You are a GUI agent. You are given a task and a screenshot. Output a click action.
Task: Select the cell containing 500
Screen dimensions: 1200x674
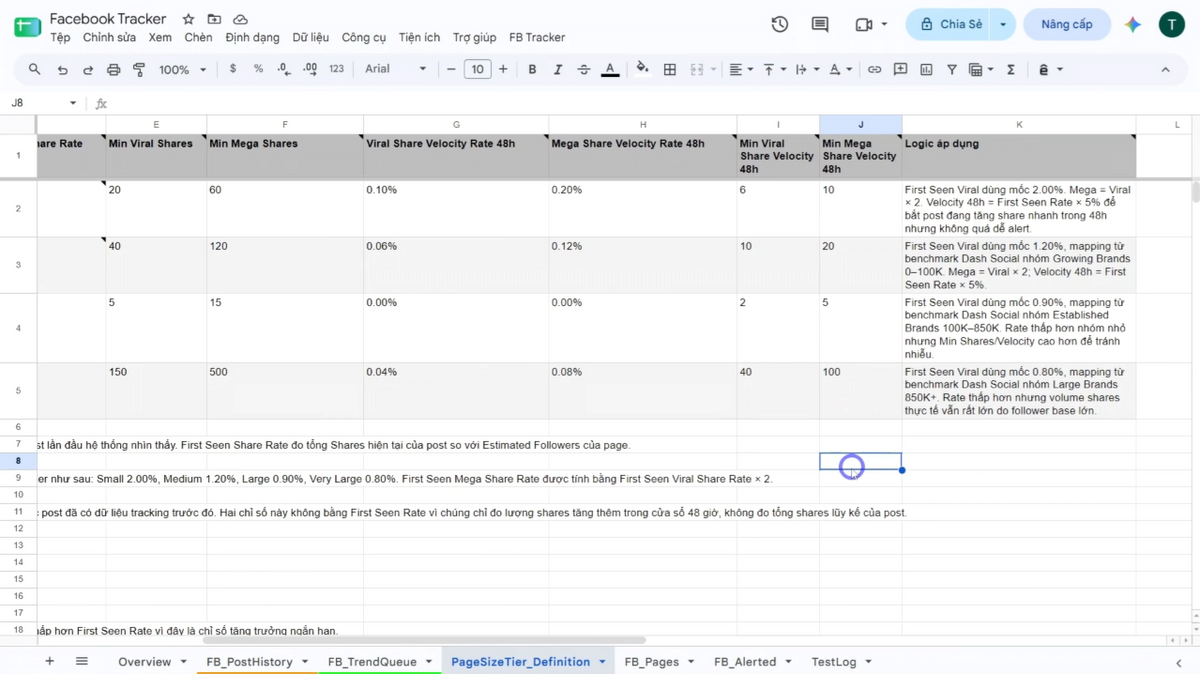285,391
